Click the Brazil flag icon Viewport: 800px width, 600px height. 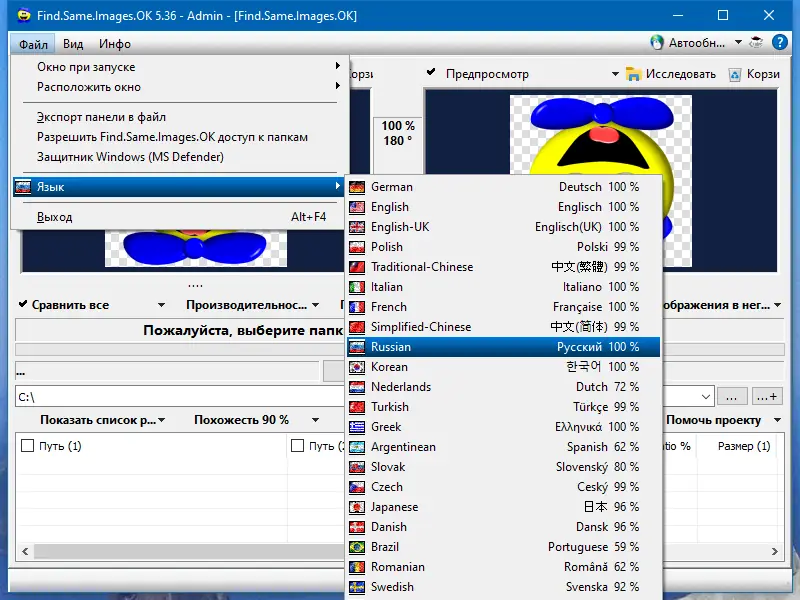(357, 547)
